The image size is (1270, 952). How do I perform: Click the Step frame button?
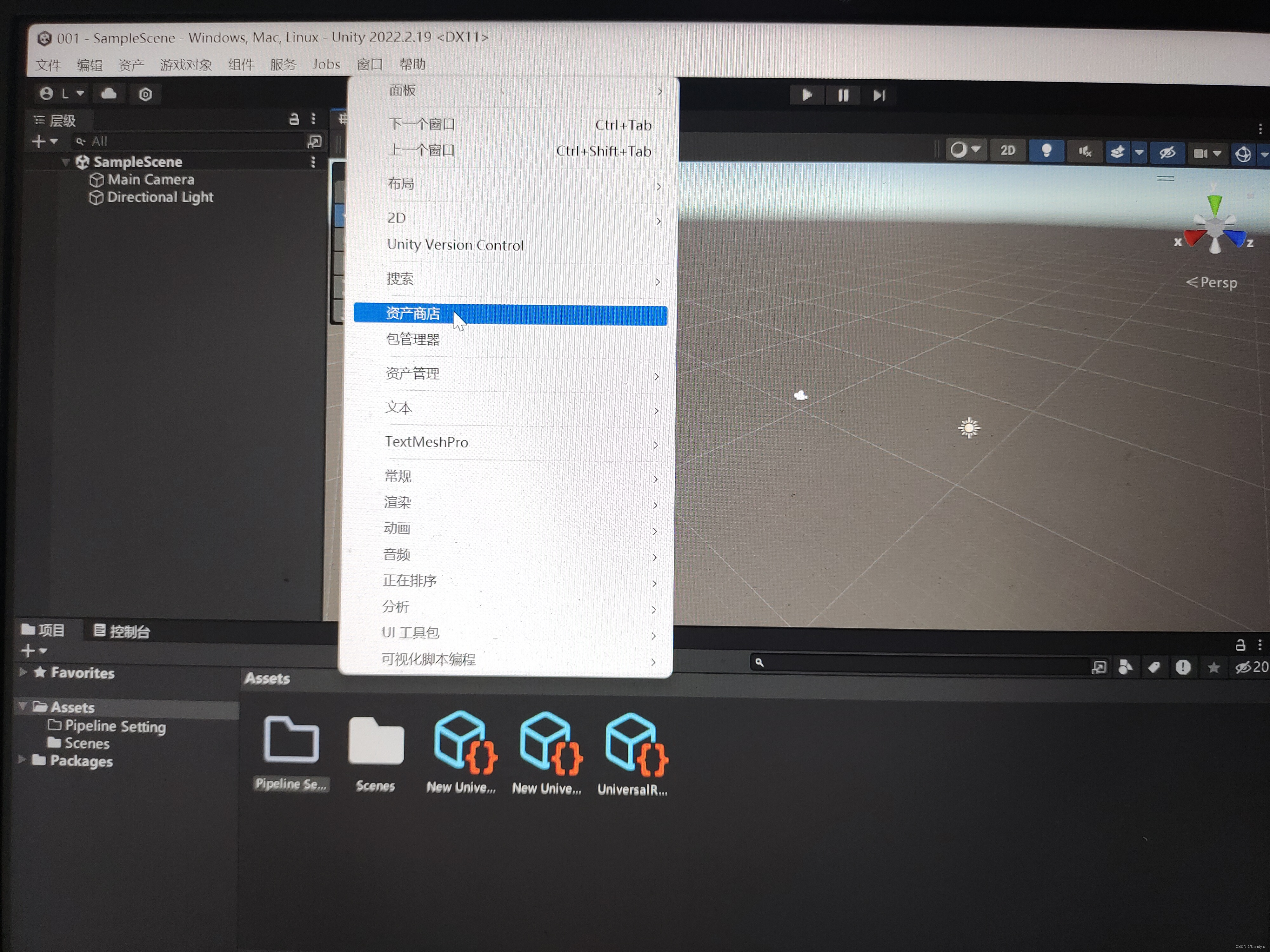pos(879,95)
